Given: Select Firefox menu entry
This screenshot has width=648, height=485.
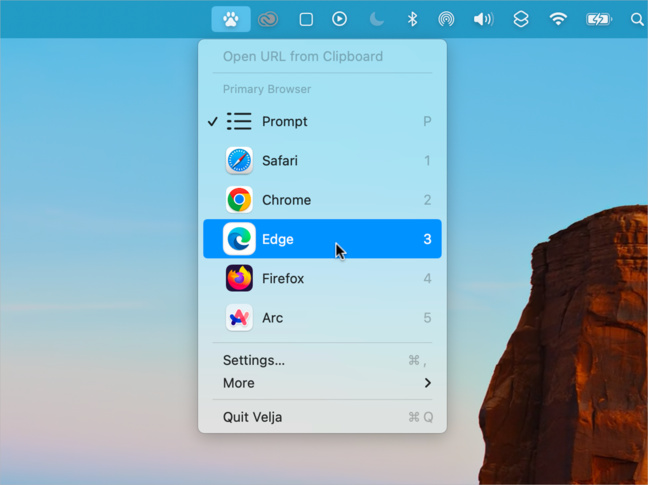Looking at the screenshot, I should coord(322,278).
